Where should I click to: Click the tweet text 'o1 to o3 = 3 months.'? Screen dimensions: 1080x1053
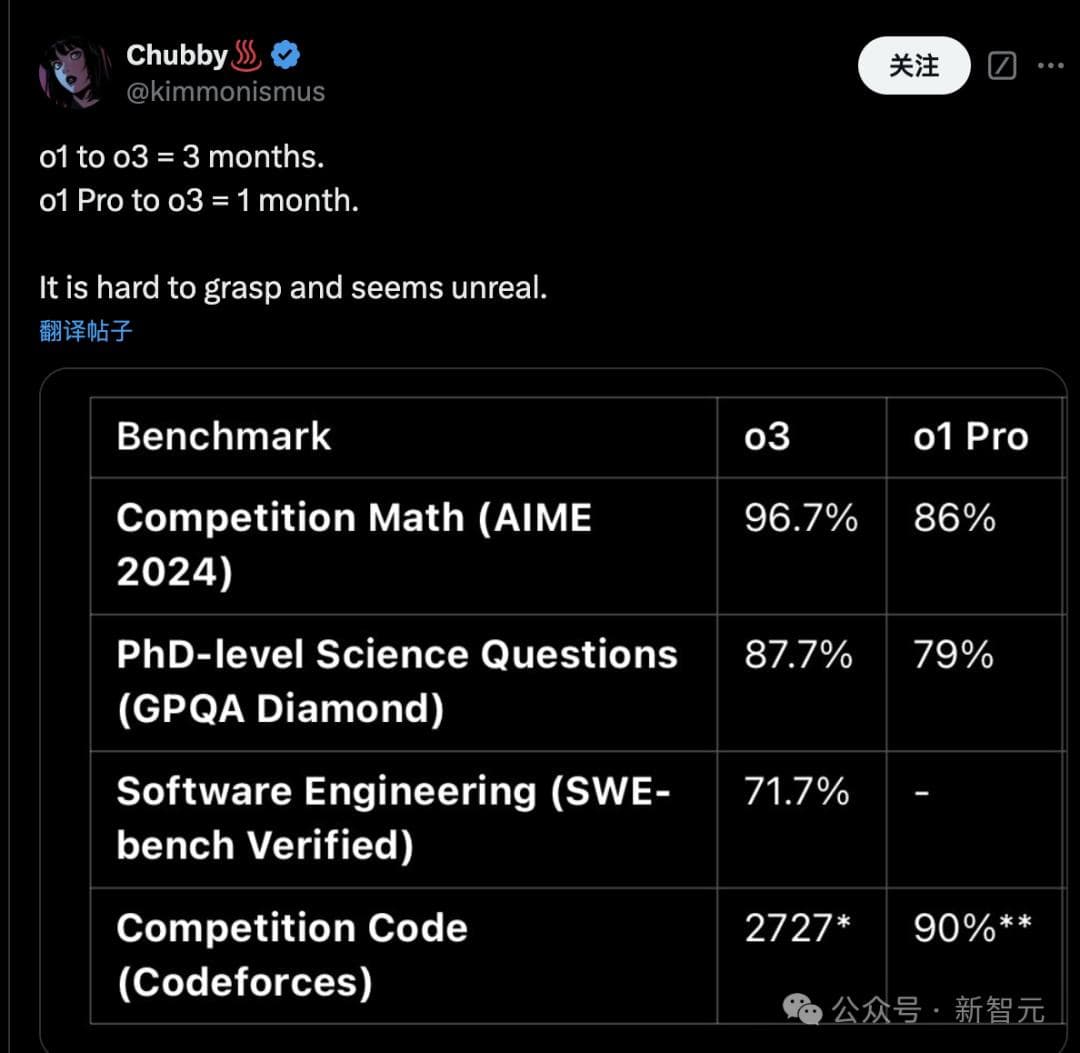coord(182,157)
